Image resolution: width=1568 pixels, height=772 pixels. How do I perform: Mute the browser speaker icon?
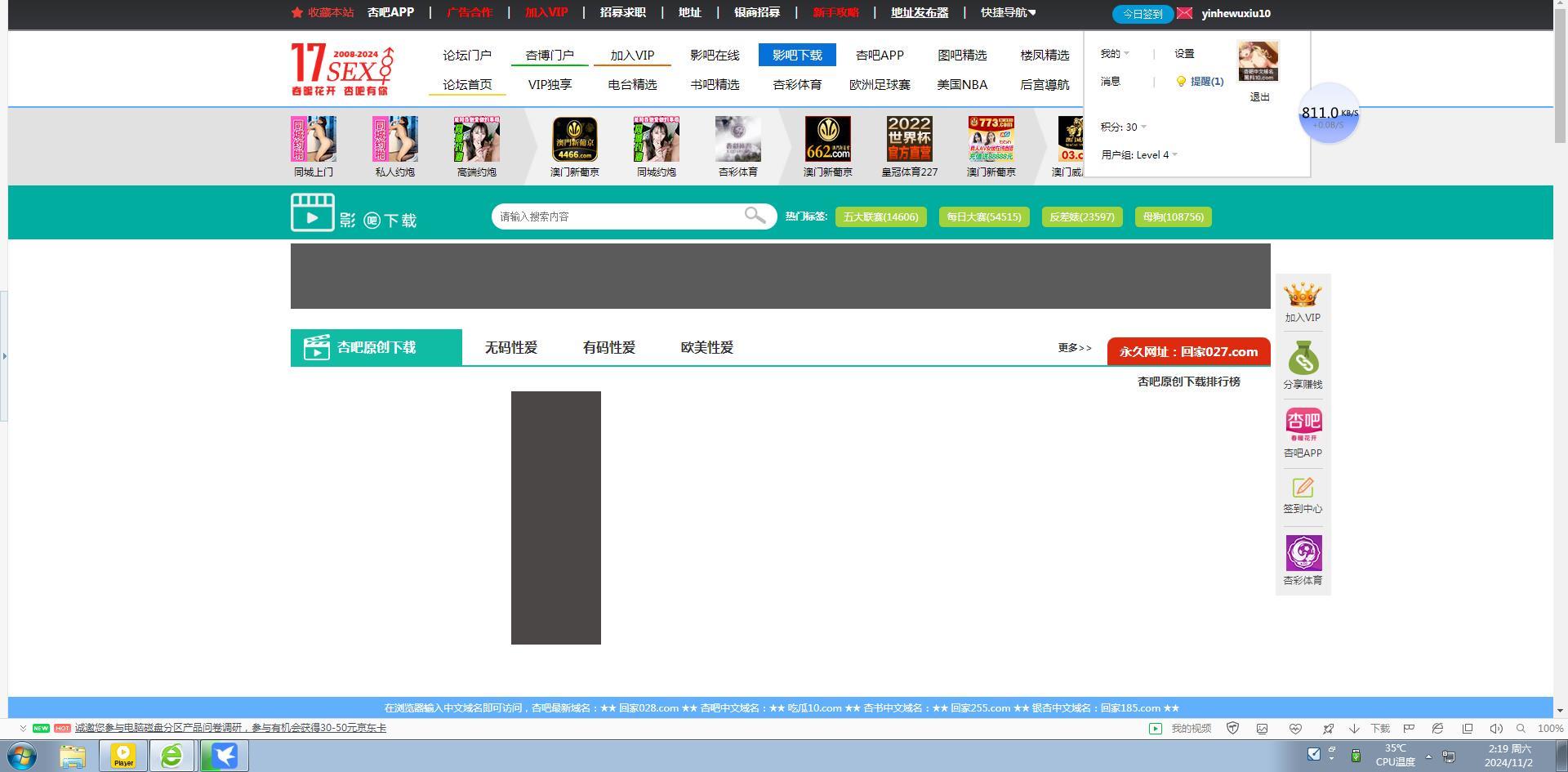(1496, 728)
